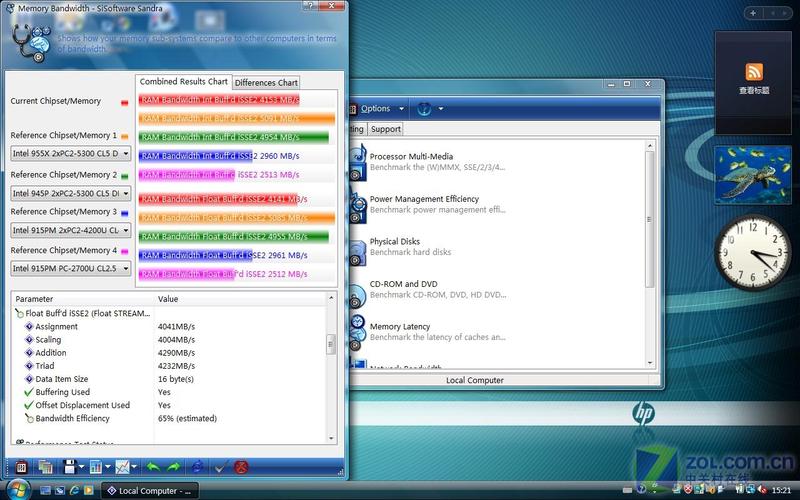Click the green forward arrow icon
The height and width of the screenshot is (500, 800).
[174, 467]
